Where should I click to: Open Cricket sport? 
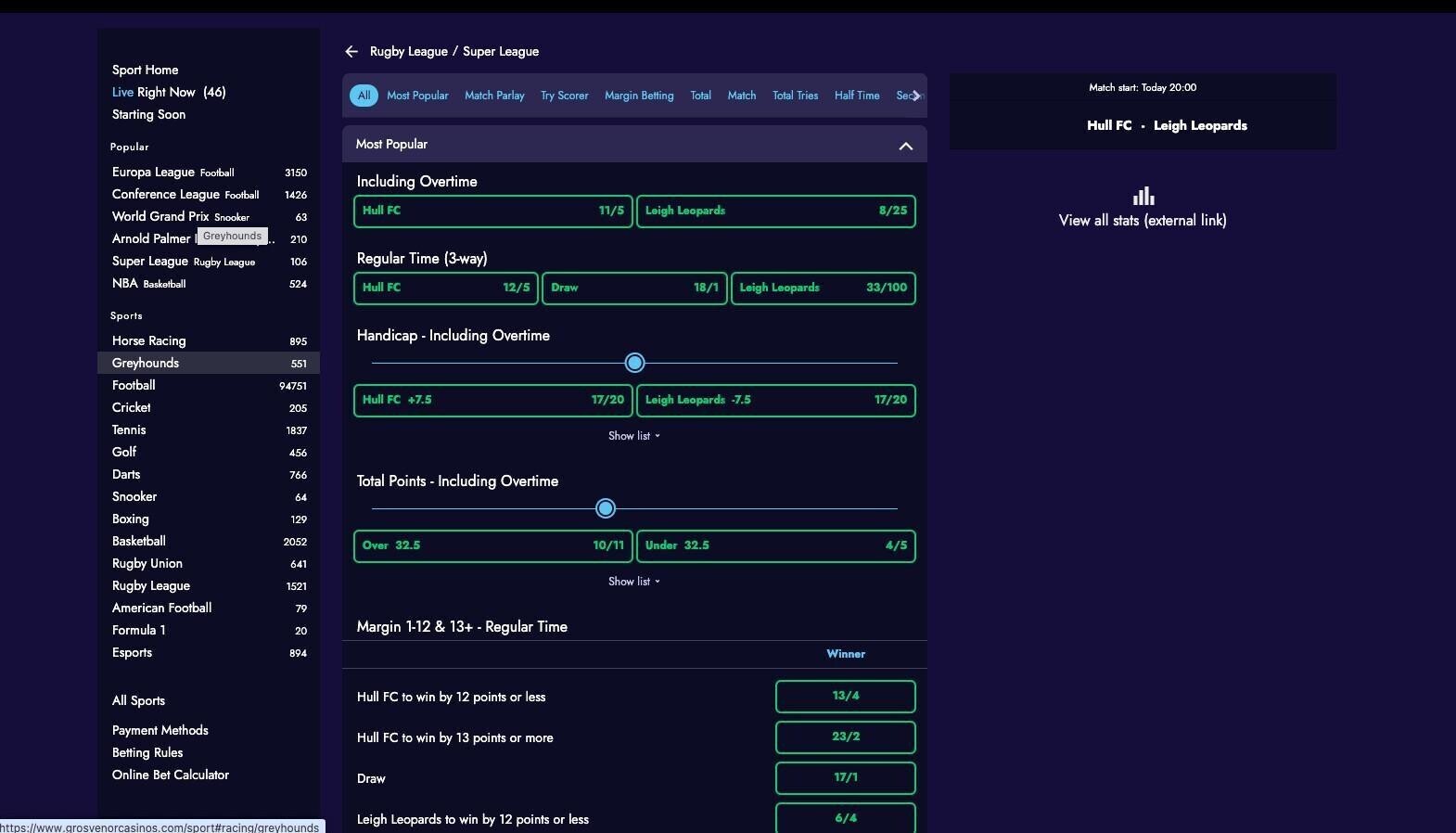209,408
